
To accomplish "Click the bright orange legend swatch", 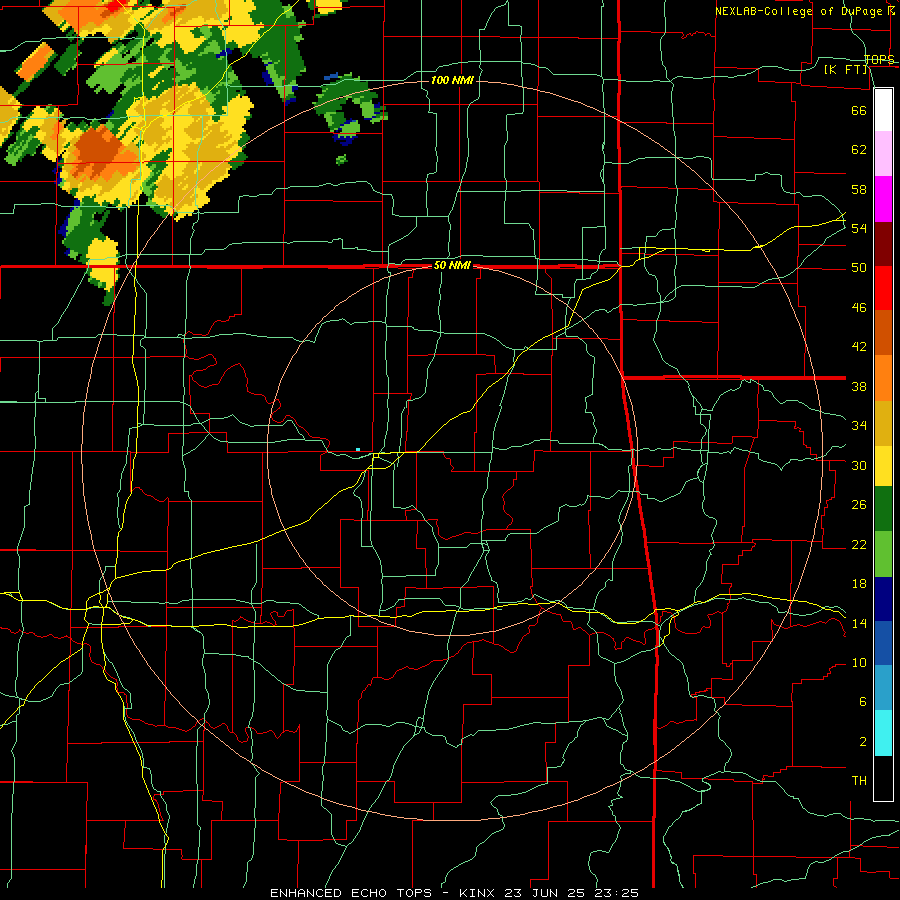I will (883, 378).
